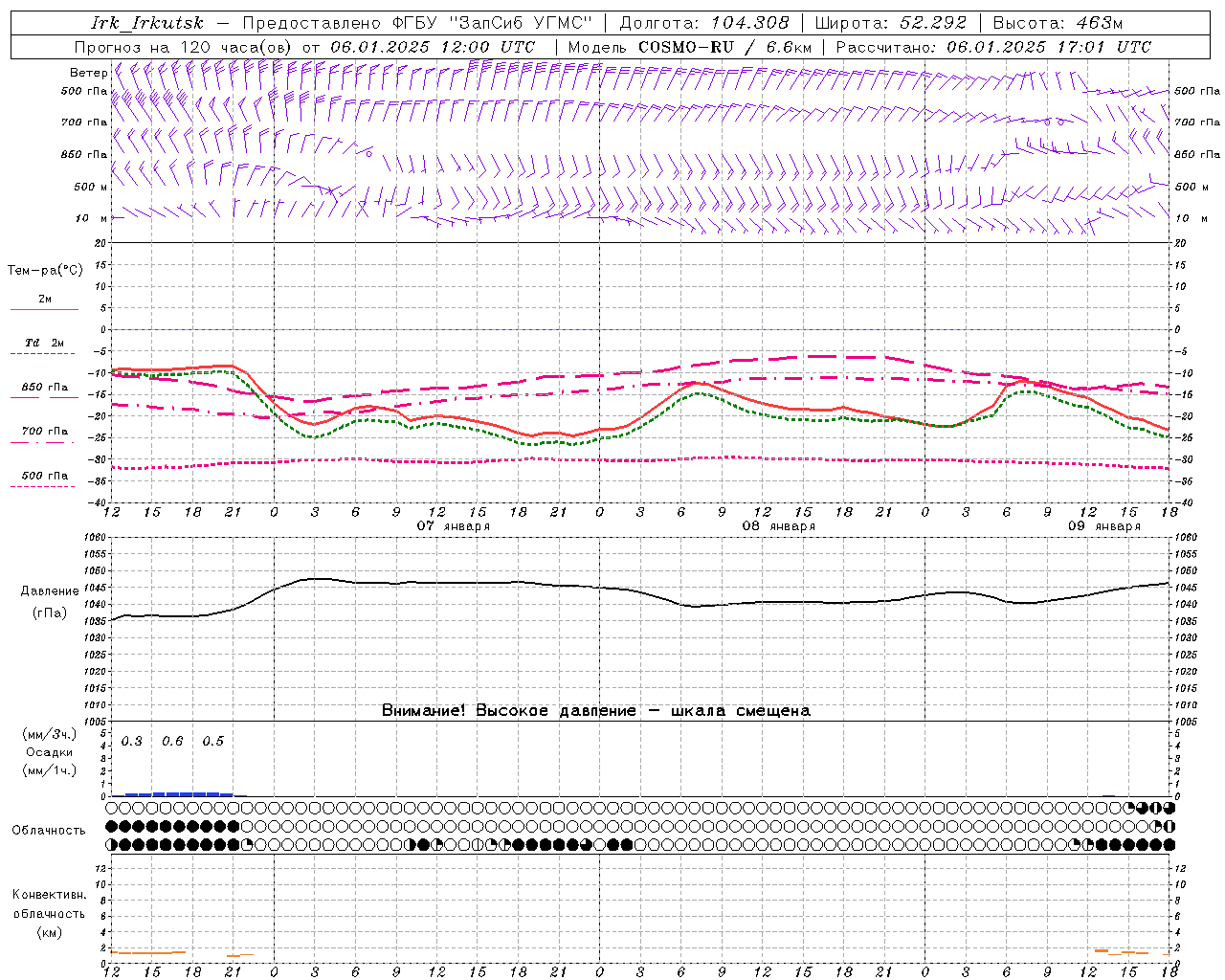Image resolution: width=1225 pixels, height=980 pixels.
Task: Click the date label "09 января"
Action: pyautogui.click(x=1104, y=526)
